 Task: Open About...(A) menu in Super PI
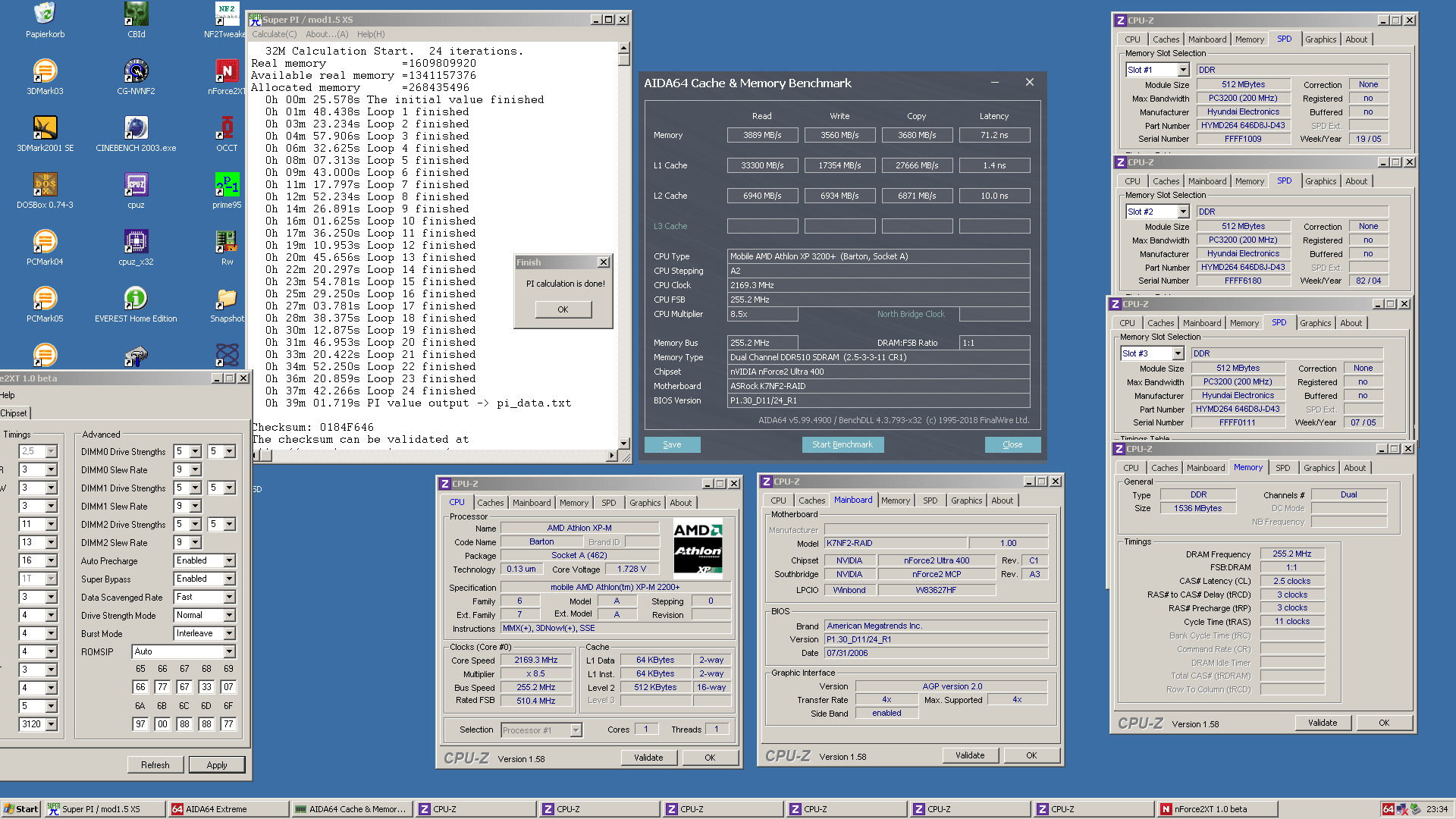[x=327, y=34]
